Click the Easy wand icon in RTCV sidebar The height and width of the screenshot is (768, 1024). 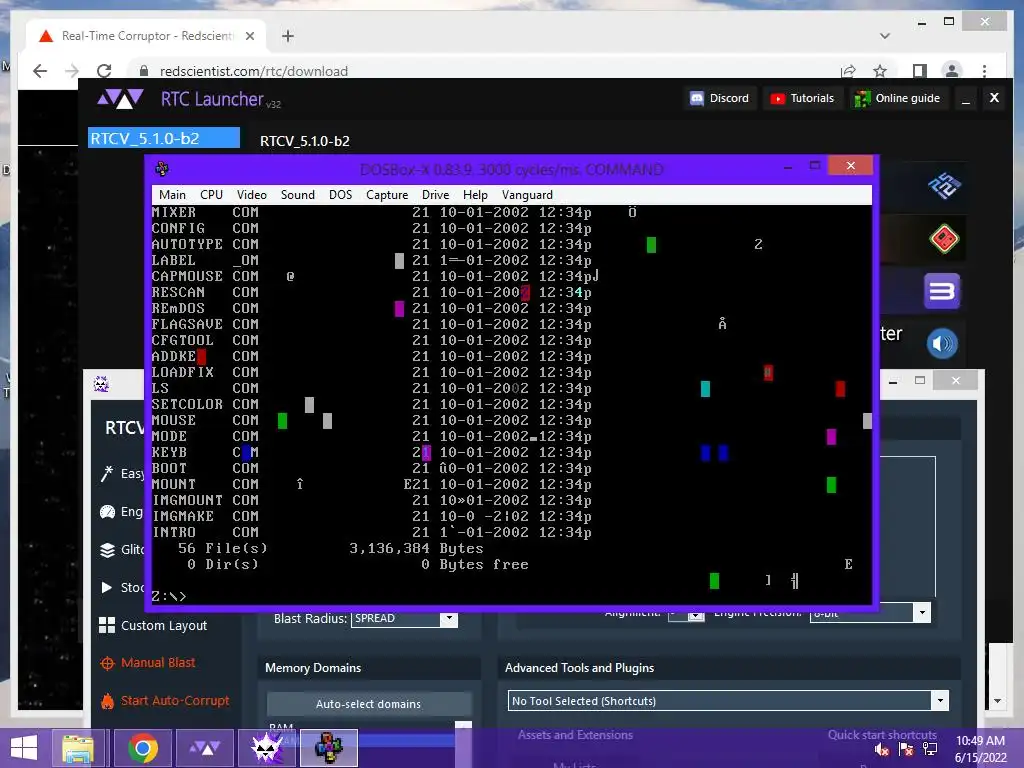(106, 473)
